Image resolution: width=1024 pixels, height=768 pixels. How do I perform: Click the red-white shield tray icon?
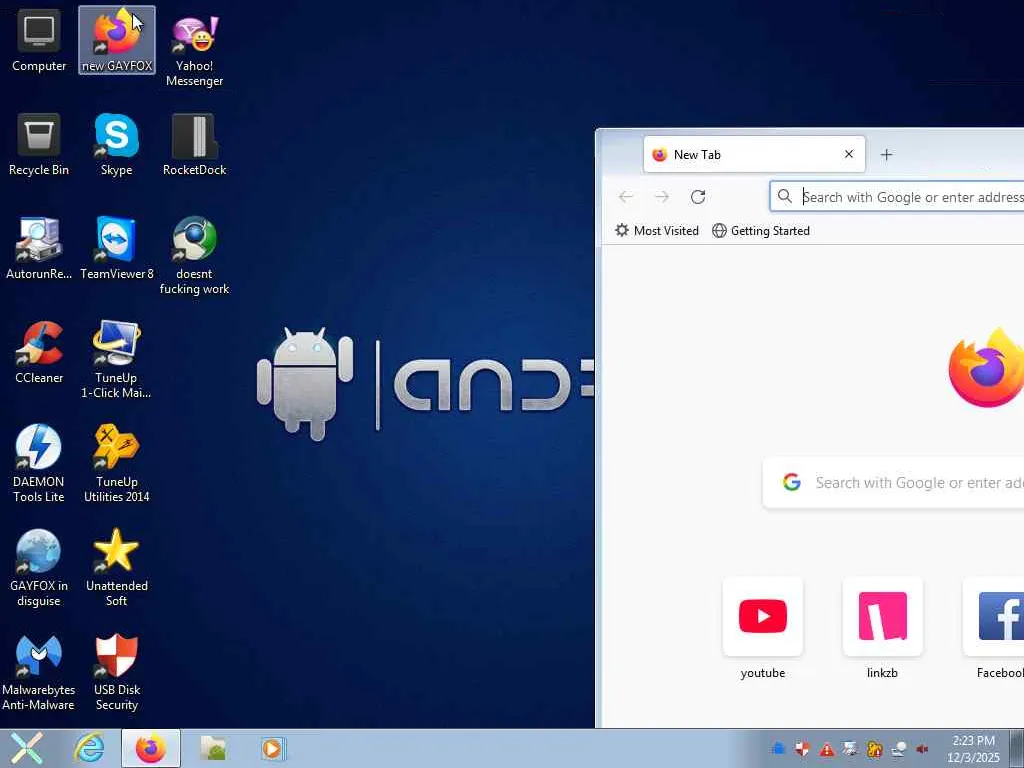coord(803,749)
